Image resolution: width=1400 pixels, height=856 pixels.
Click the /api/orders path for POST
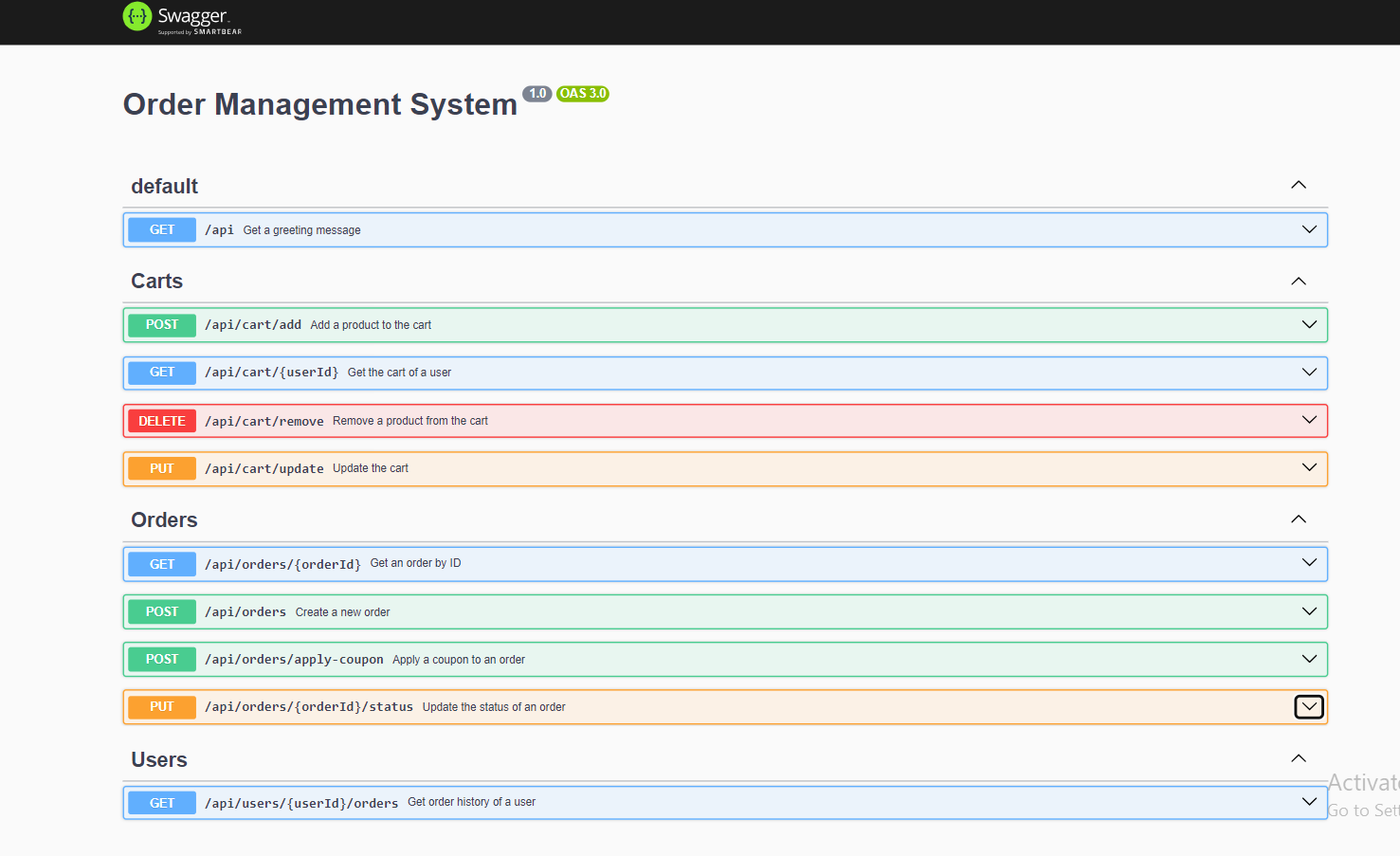point(245,612)
